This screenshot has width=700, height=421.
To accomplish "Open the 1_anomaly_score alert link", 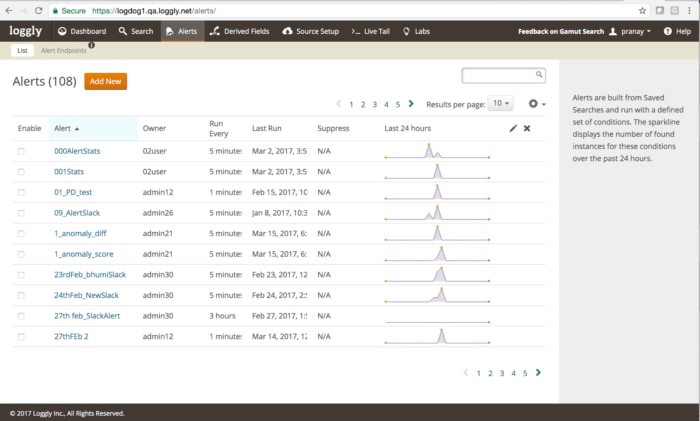I will pyautogui.click(x=84, y=254).
